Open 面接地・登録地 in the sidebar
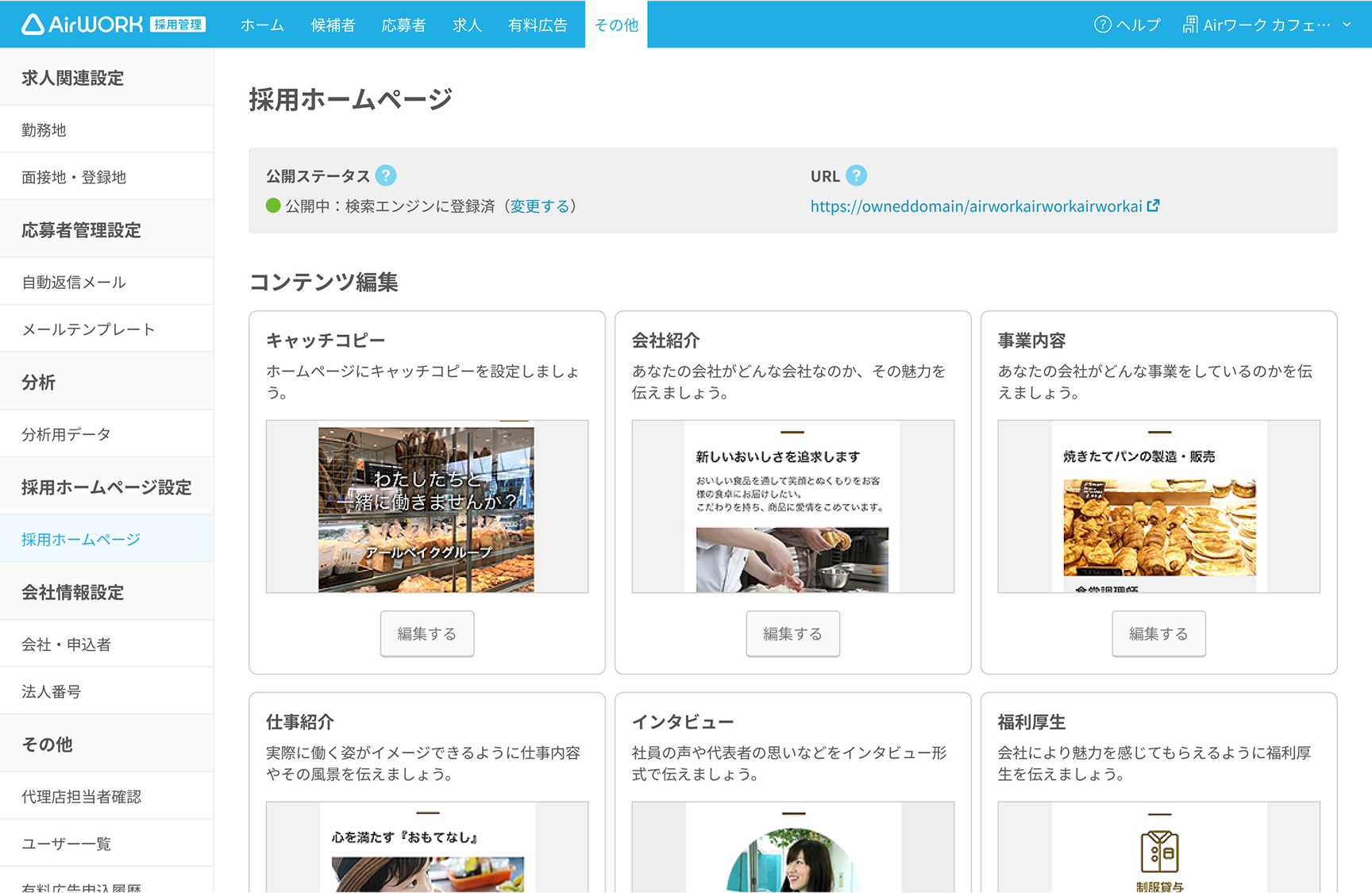Image resolution: width=1372 pixels, height=893 pixels. [106, 176]
